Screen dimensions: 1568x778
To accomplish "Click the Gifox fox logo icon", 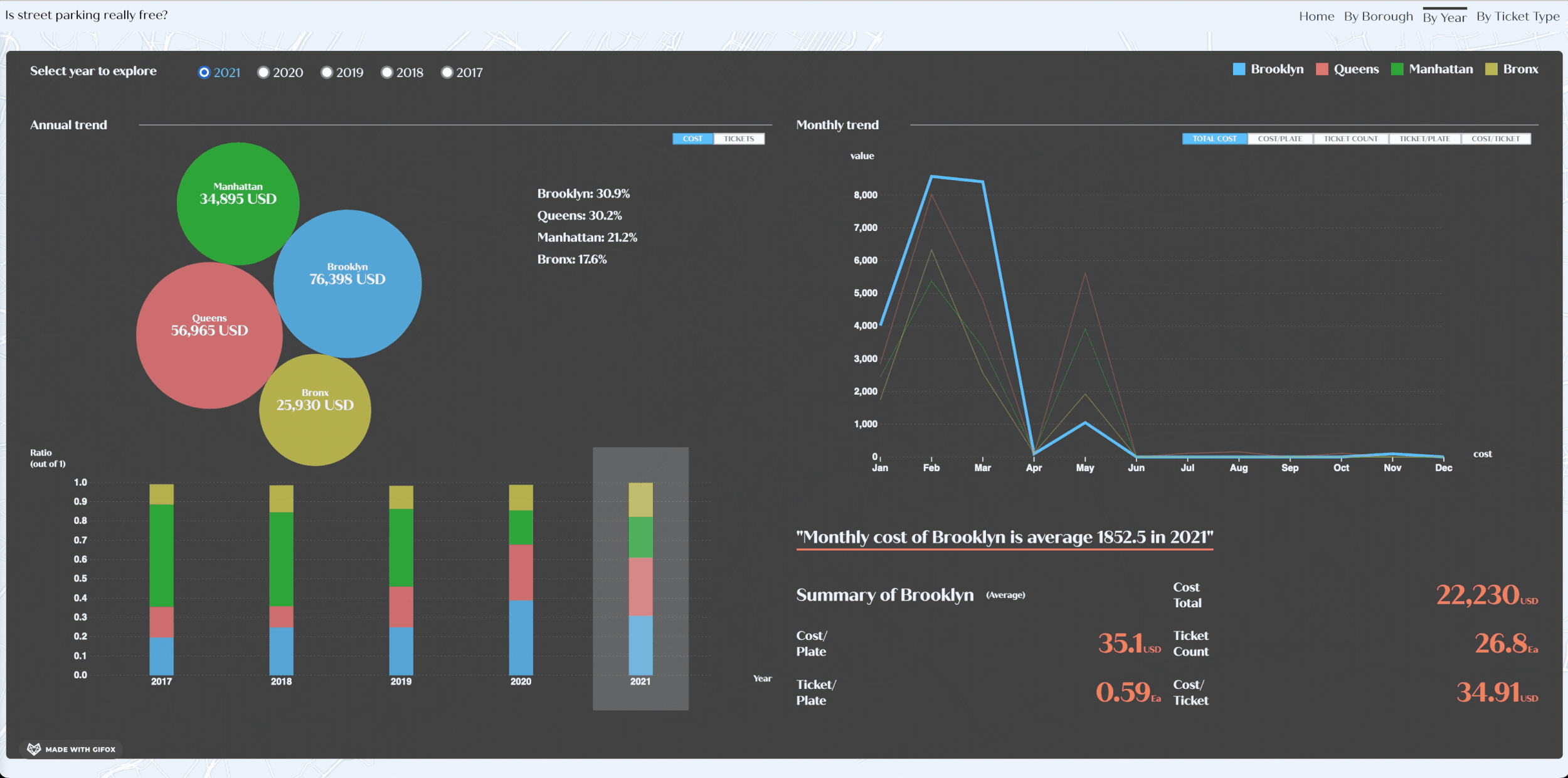I will click(x=34, y=749).
